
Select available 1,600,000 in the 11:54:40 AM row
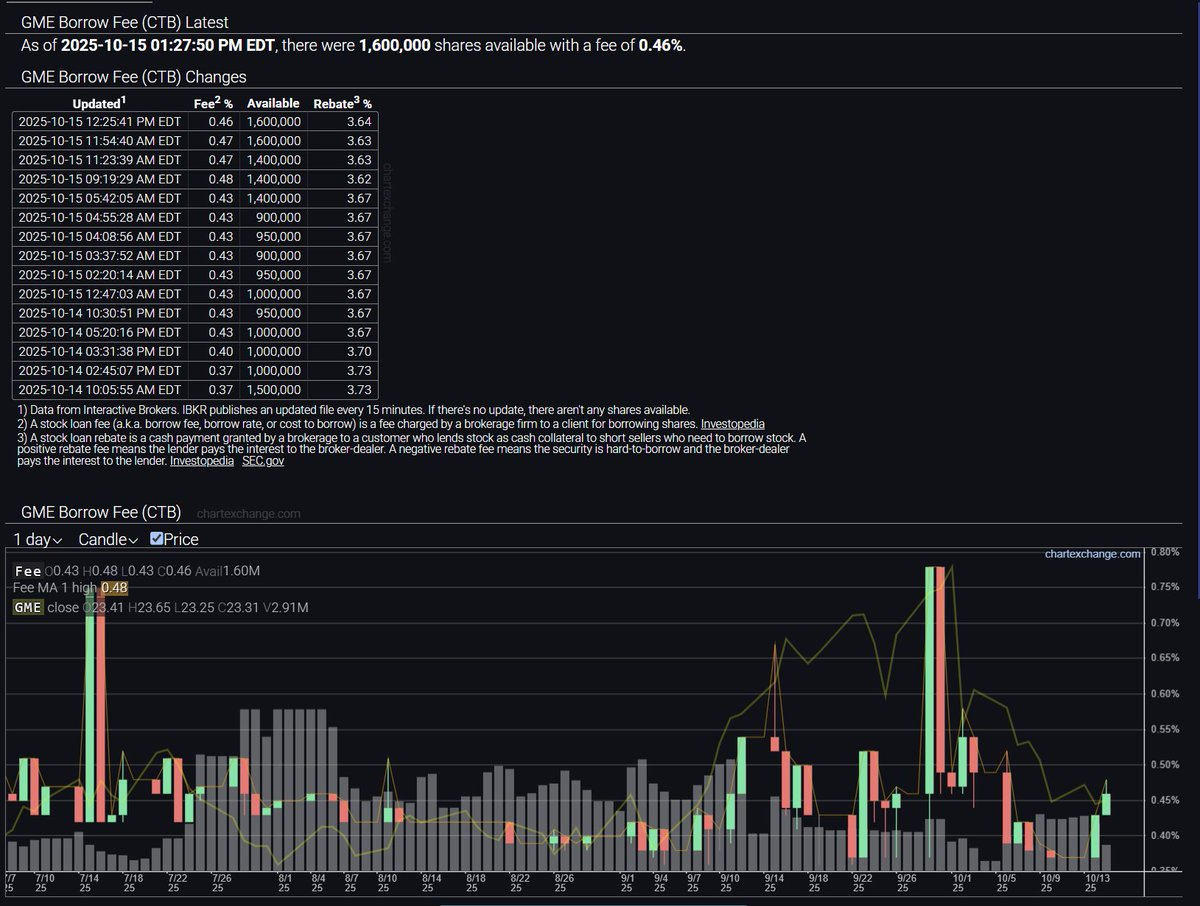(273, 141)
